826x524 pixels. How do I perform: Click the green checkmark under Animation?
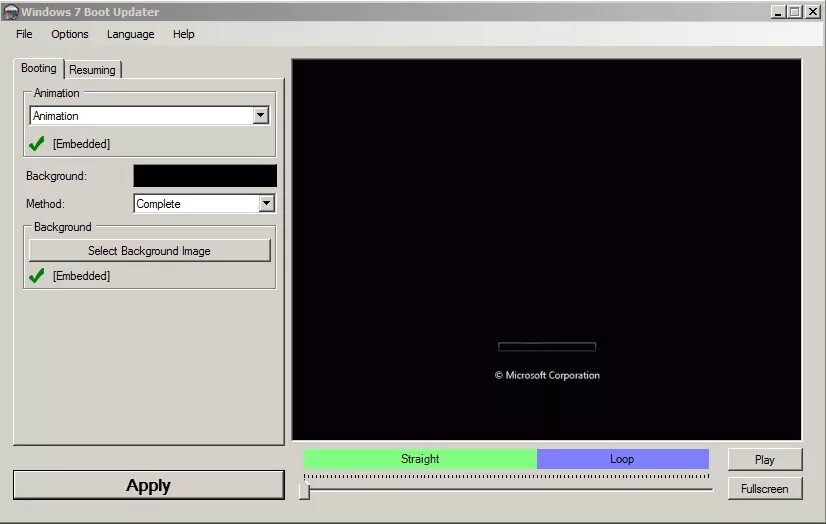(36, 143)
